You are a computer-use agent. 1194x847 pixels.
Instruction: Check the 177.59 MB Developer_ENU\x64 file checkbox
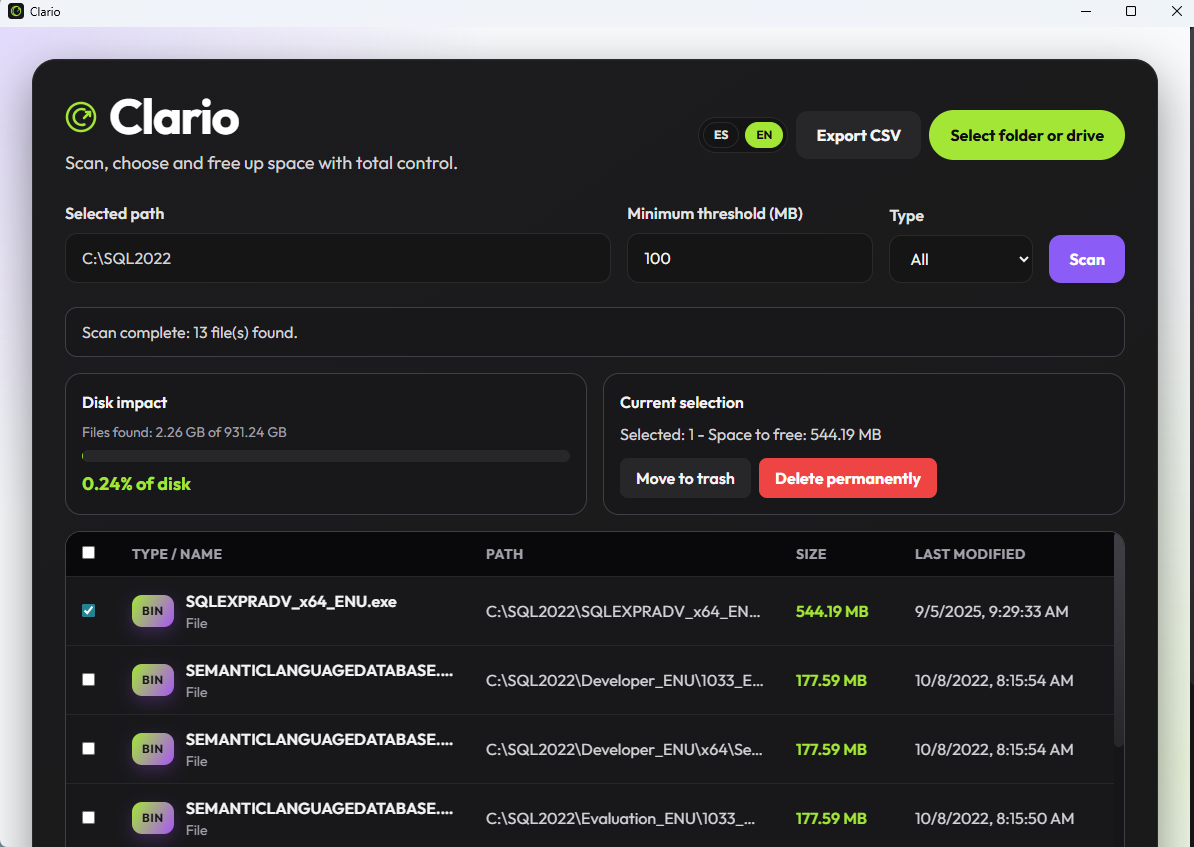point(88,748)
